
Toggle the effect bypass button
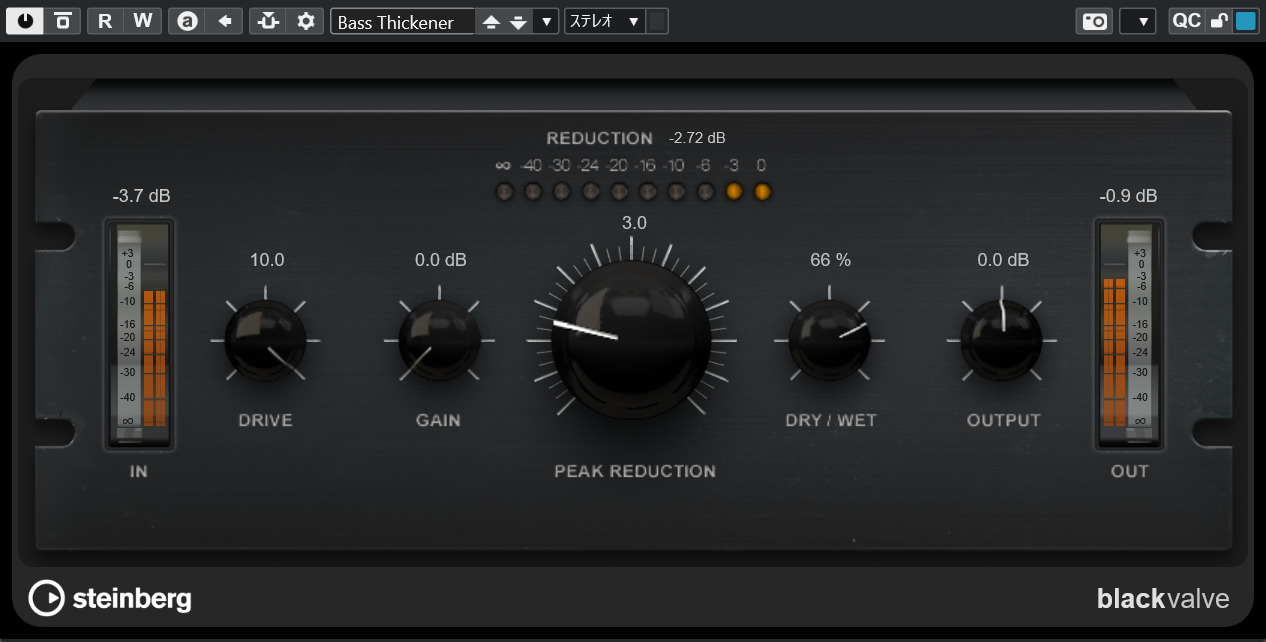pyautogui.click(x=62, y=21)
